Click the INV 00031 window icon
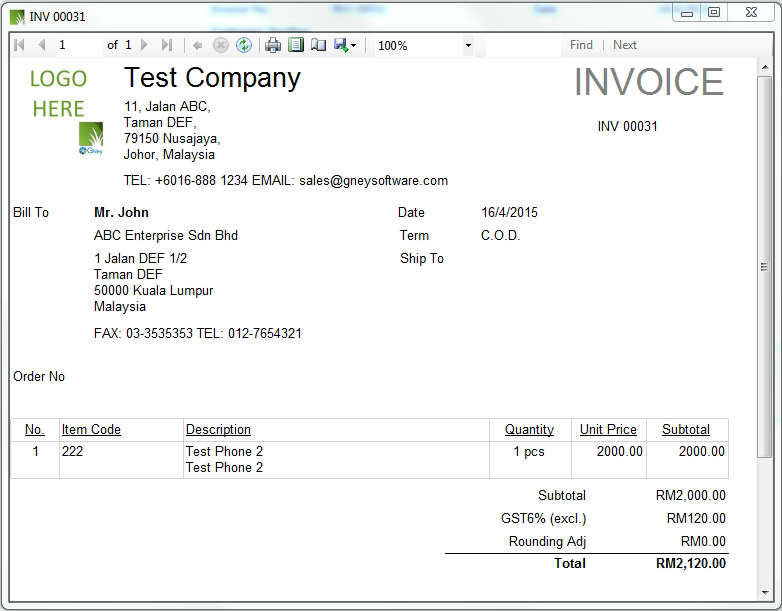782x611 pixels. point(17,17)
